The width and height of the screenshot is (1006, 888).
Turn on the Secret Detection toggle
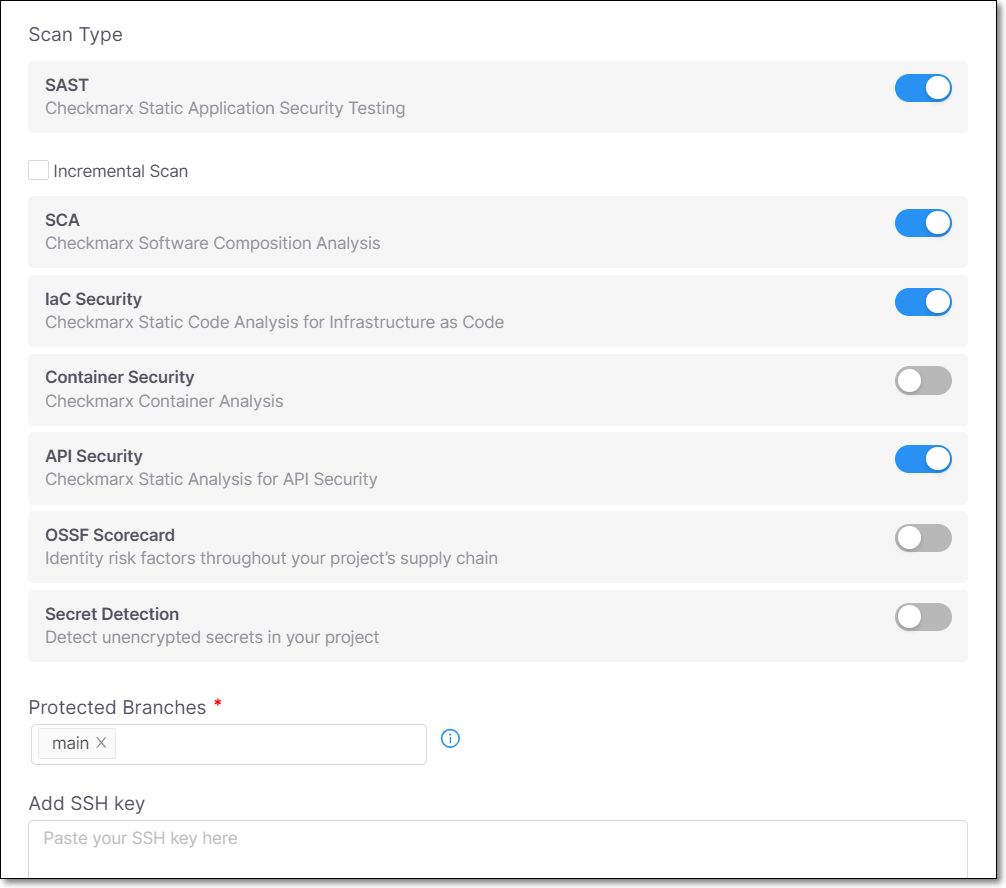click(x=923, y=617)
